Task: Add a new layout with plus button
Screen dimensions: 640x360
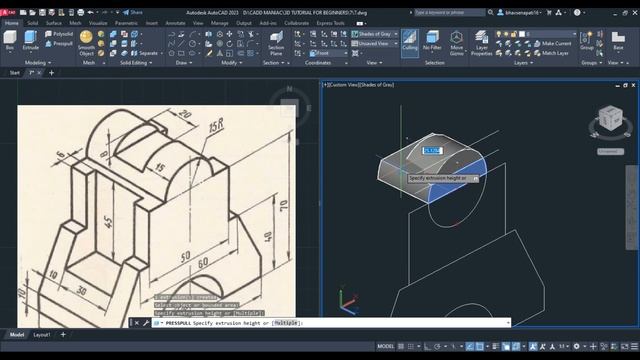Action: coord(63,335)
